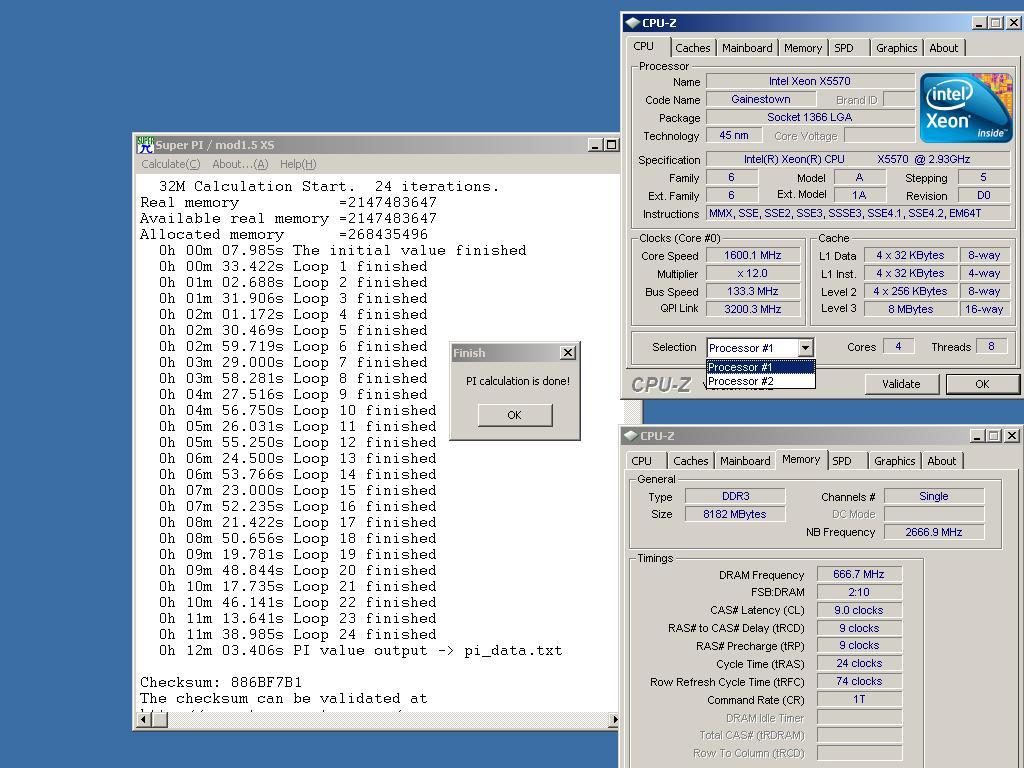Click the 8182 MBytes memory size value
This screenshot has height=768, width=1024.
pos(735,514)
